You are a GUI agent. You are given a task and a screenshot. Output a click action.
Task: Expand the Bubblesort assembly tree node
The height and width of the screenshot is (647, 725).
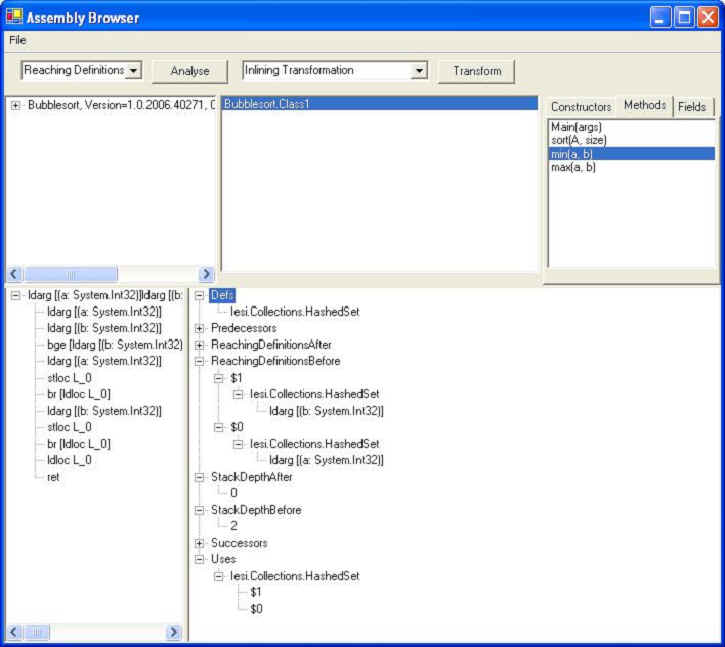coord(16,104)
